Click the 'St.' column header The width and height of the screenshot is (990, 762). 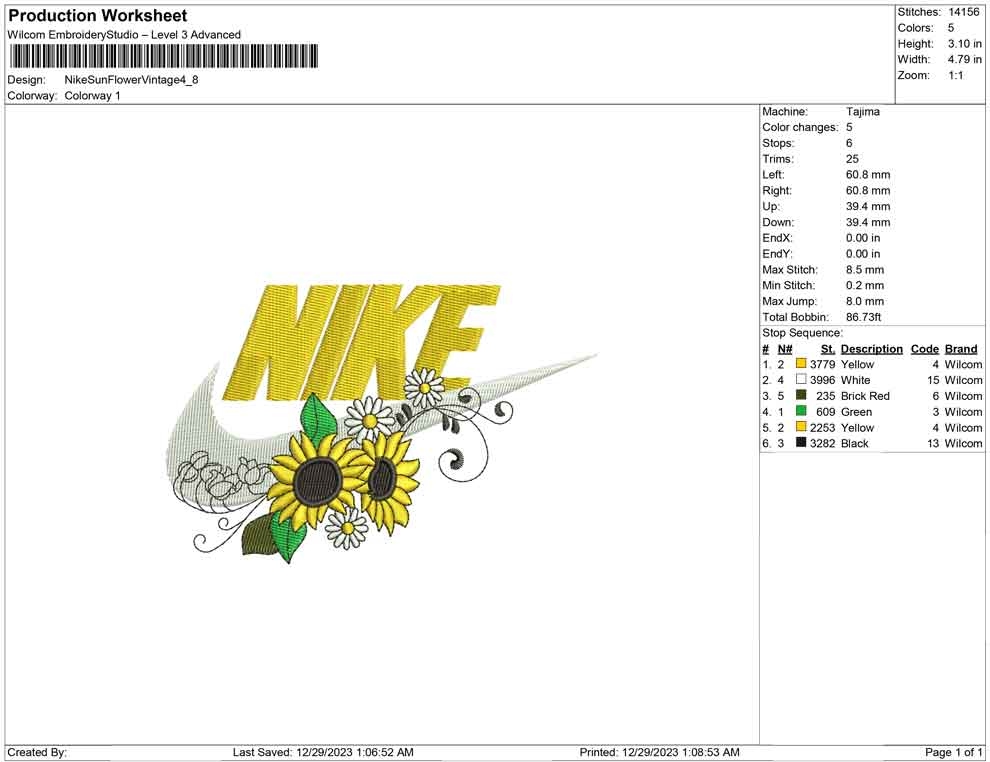(x=828, y=349)
